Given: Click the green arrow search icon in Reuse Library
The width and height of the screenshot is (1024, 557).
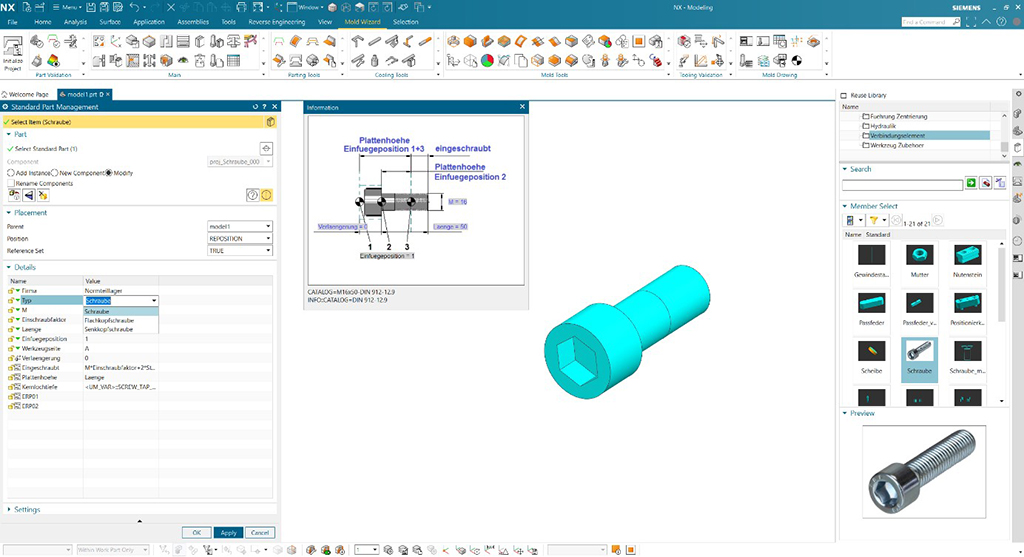Looking at the screenshot, I should [x=971, y=183].
